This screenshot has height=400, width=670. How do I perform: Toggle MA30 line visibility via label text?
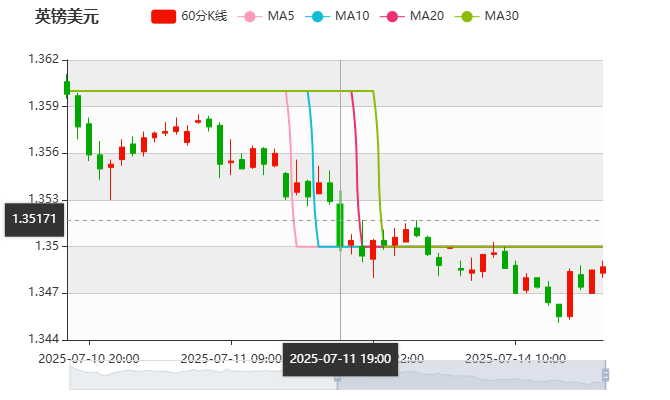(x=501, y=17)
